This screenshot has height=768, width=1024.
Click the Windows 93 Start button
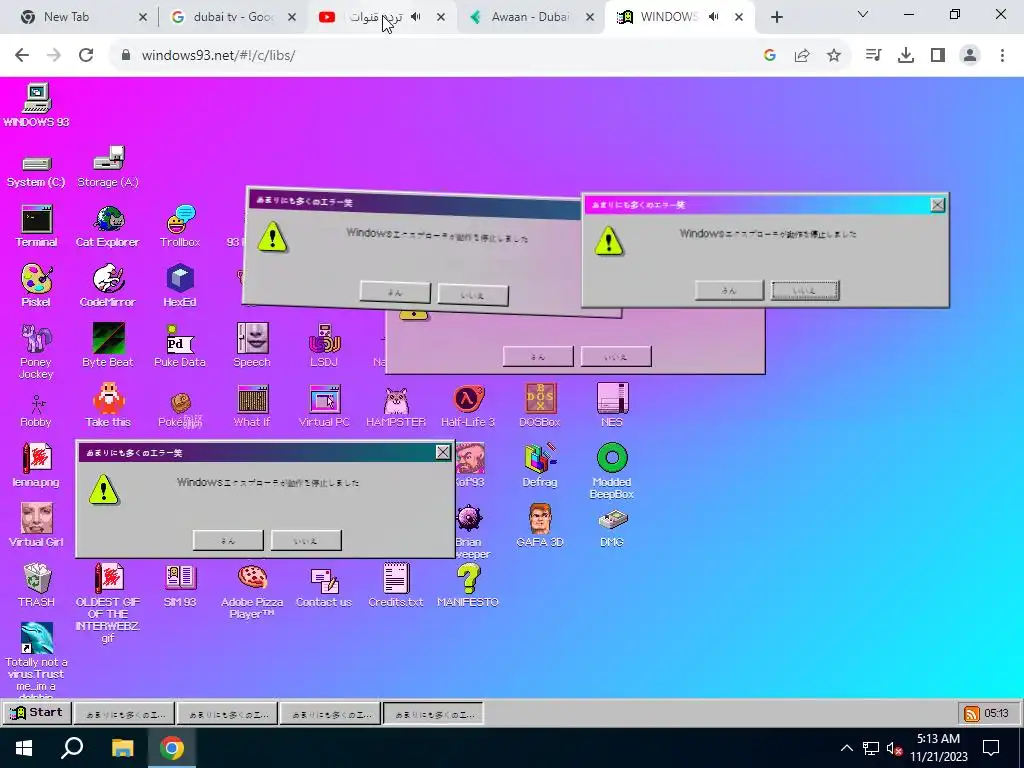[x=37, y=712]
